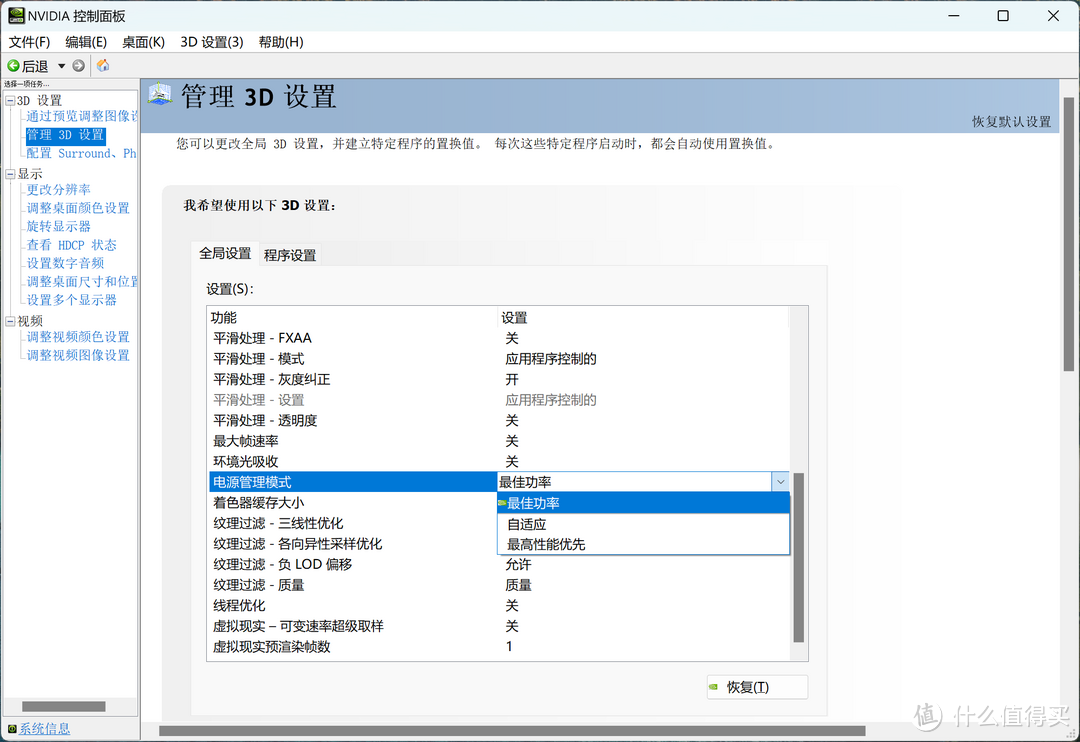Minimize the NVIDIA 控制面板 window
The width and height of the screenshot is (1080, 742).
(x=953, y=15)
